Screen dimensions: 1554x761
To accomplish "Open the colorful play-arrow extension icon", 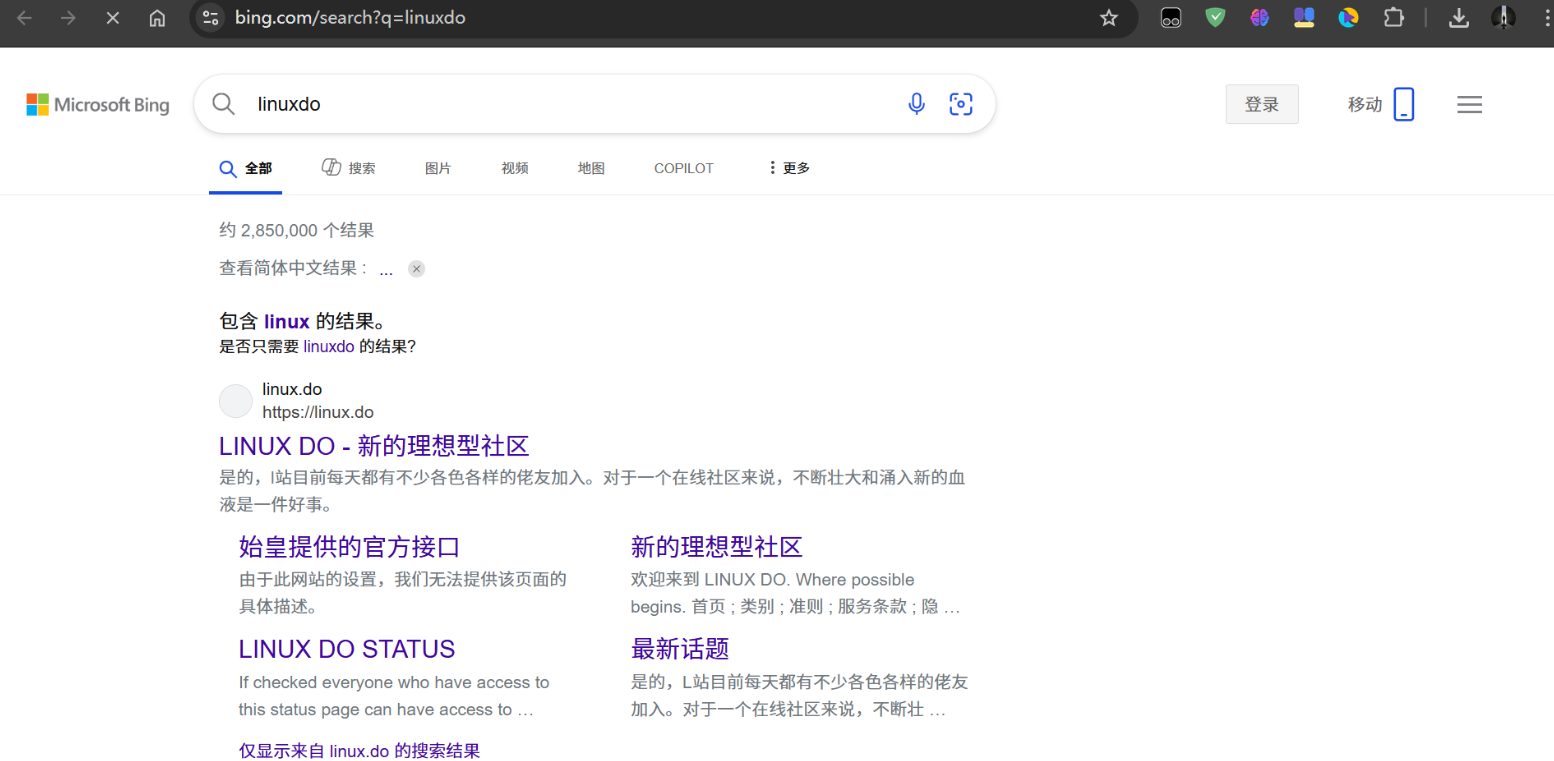I will 1349,17.
